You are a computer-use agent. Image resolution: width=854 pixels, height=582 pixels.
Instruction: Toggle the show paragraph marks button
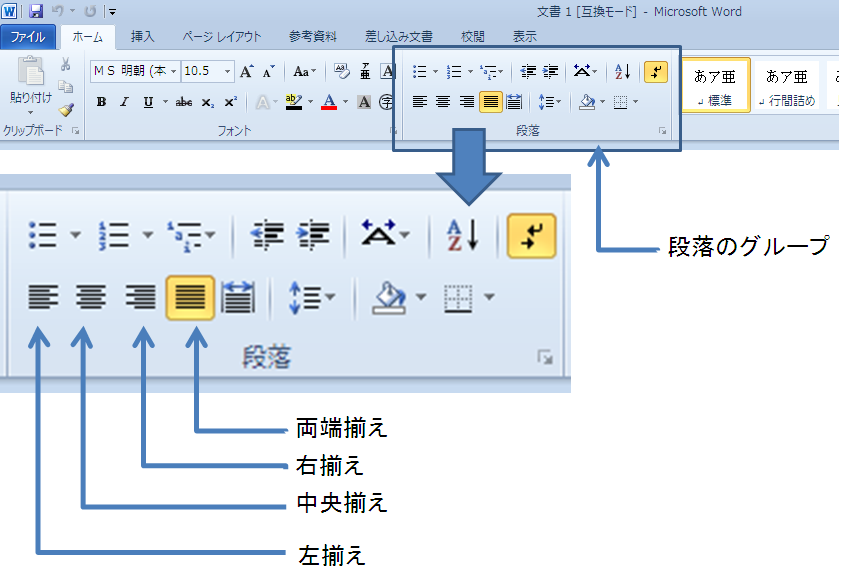point(656,71)
